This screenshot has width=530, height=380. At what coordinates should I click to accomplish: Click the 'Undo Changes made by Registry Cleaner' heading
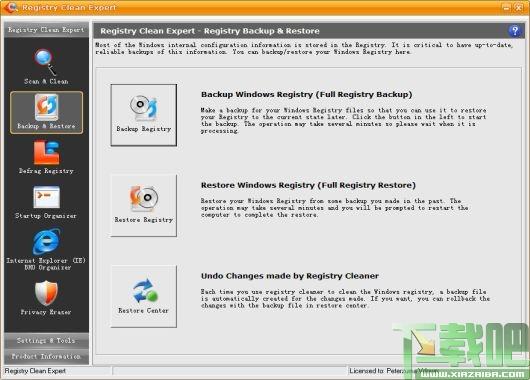click(290, 276)
